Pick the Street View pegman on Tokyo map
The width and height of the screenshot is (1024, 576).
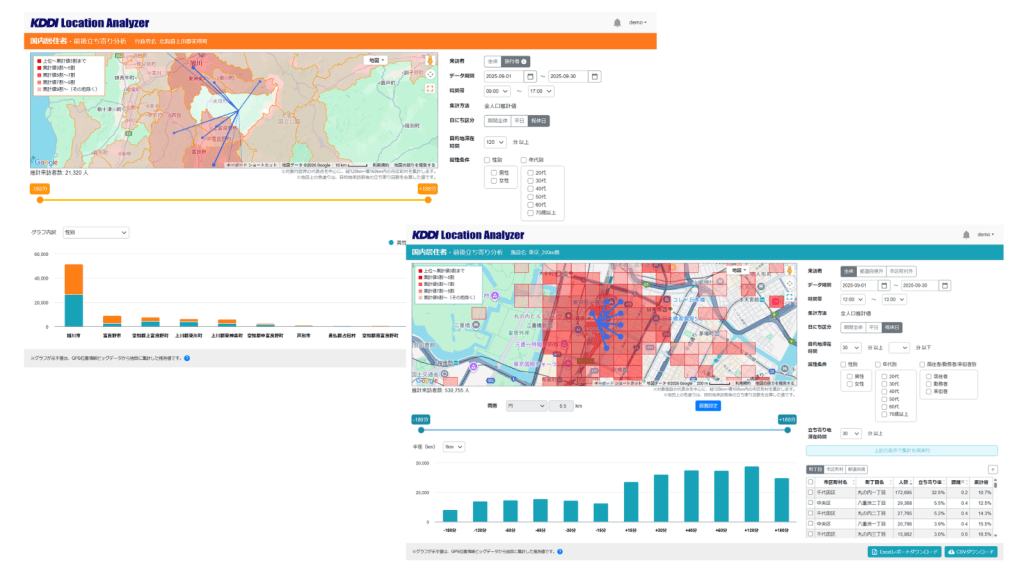(789, 270)
